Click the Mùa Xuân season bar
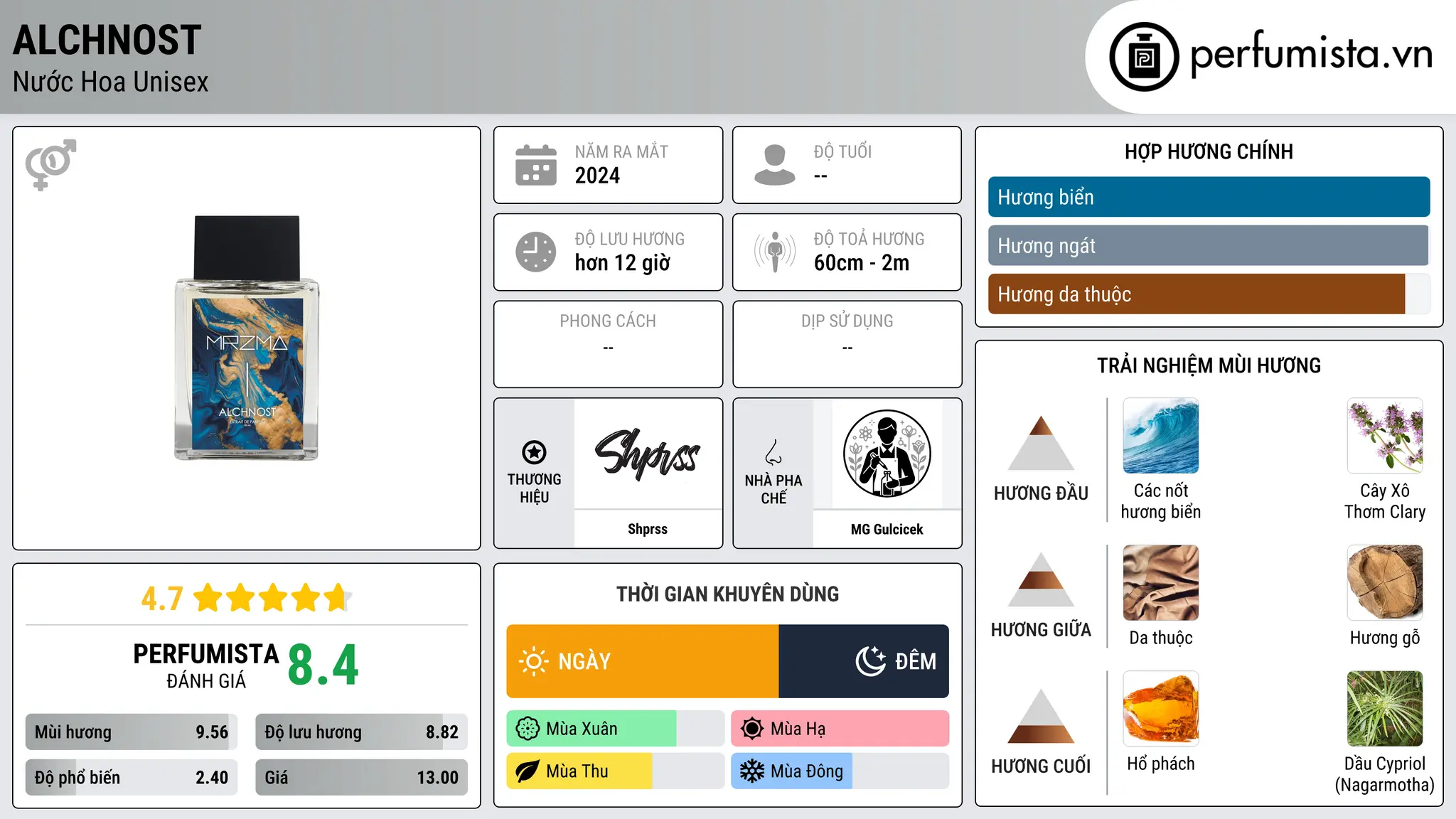This screenshot has height=819, width=1456. (615, 729)
